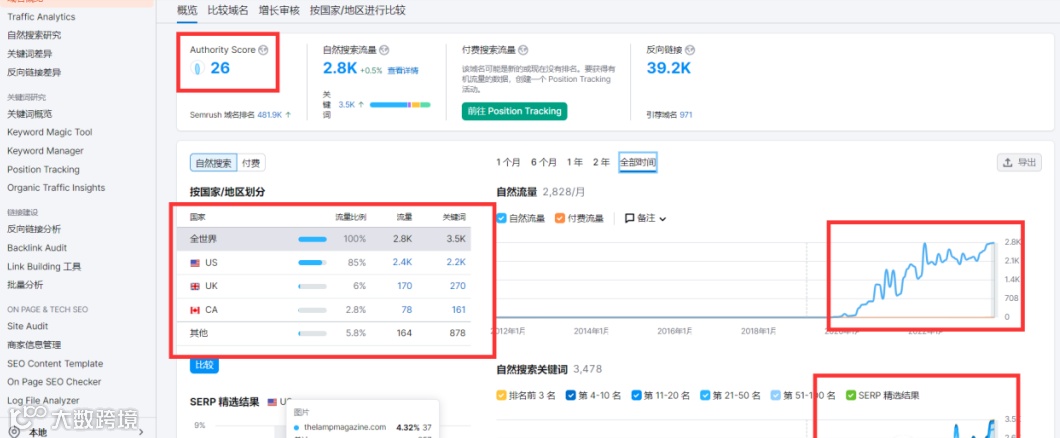Click the Authority Score gauge icon
Screen dimensions: 1060x438
click(197, 68)
